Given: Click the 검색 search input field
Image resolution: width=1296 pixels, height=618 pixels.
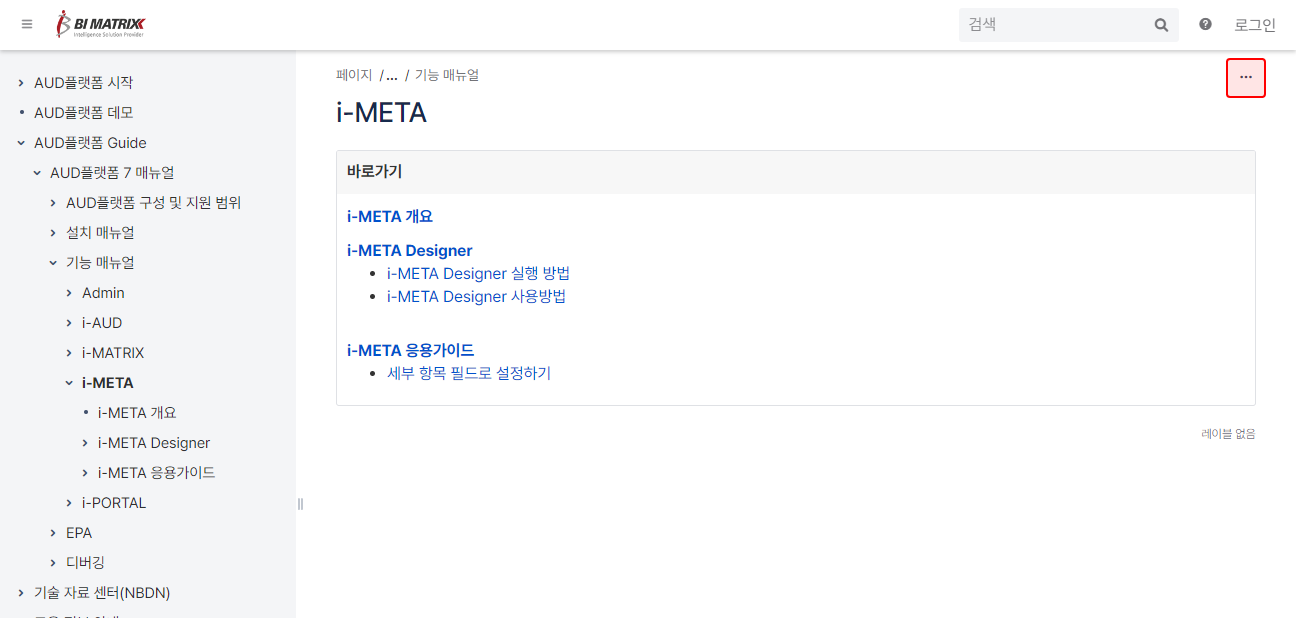Looking at the screenshot, I should tap(1055, 25).
